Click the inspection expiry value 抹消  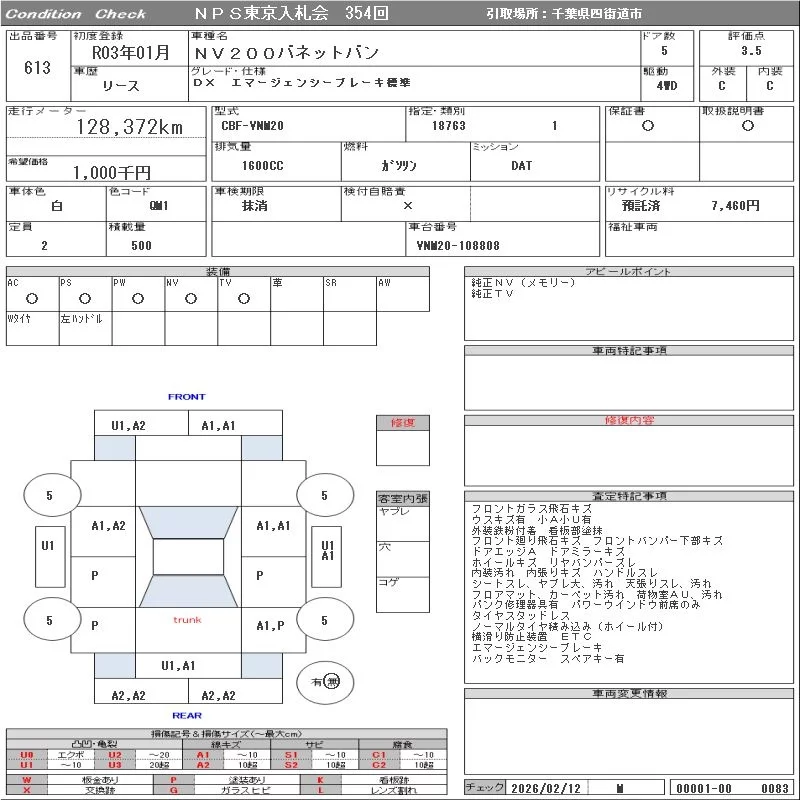255,206
